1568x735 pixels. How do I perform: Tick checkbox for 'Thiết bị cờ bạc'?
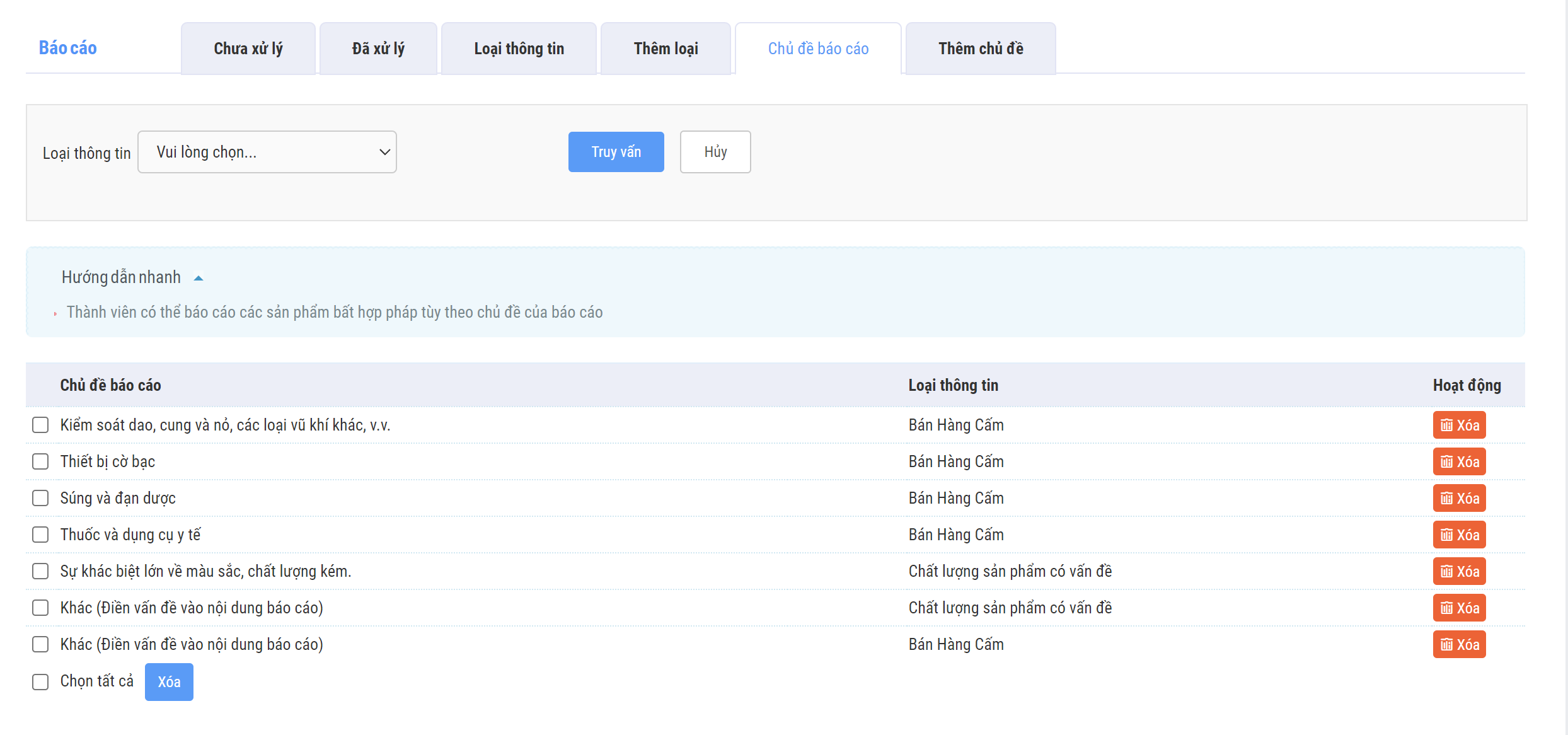40,461
